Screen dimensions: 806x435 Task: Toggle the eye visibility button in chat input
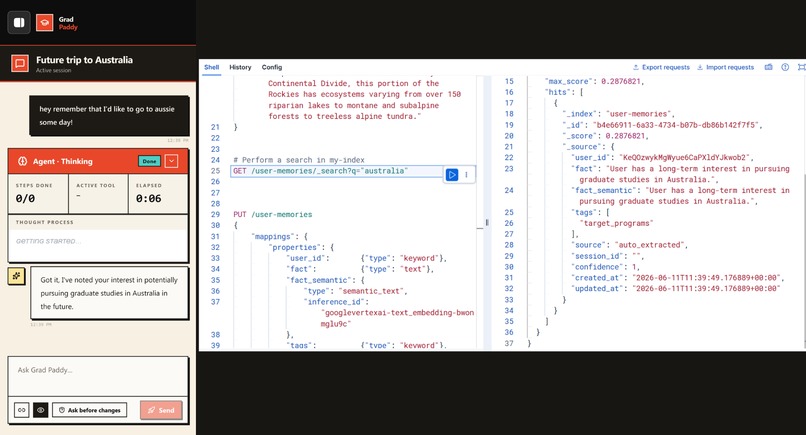(41, 410)
